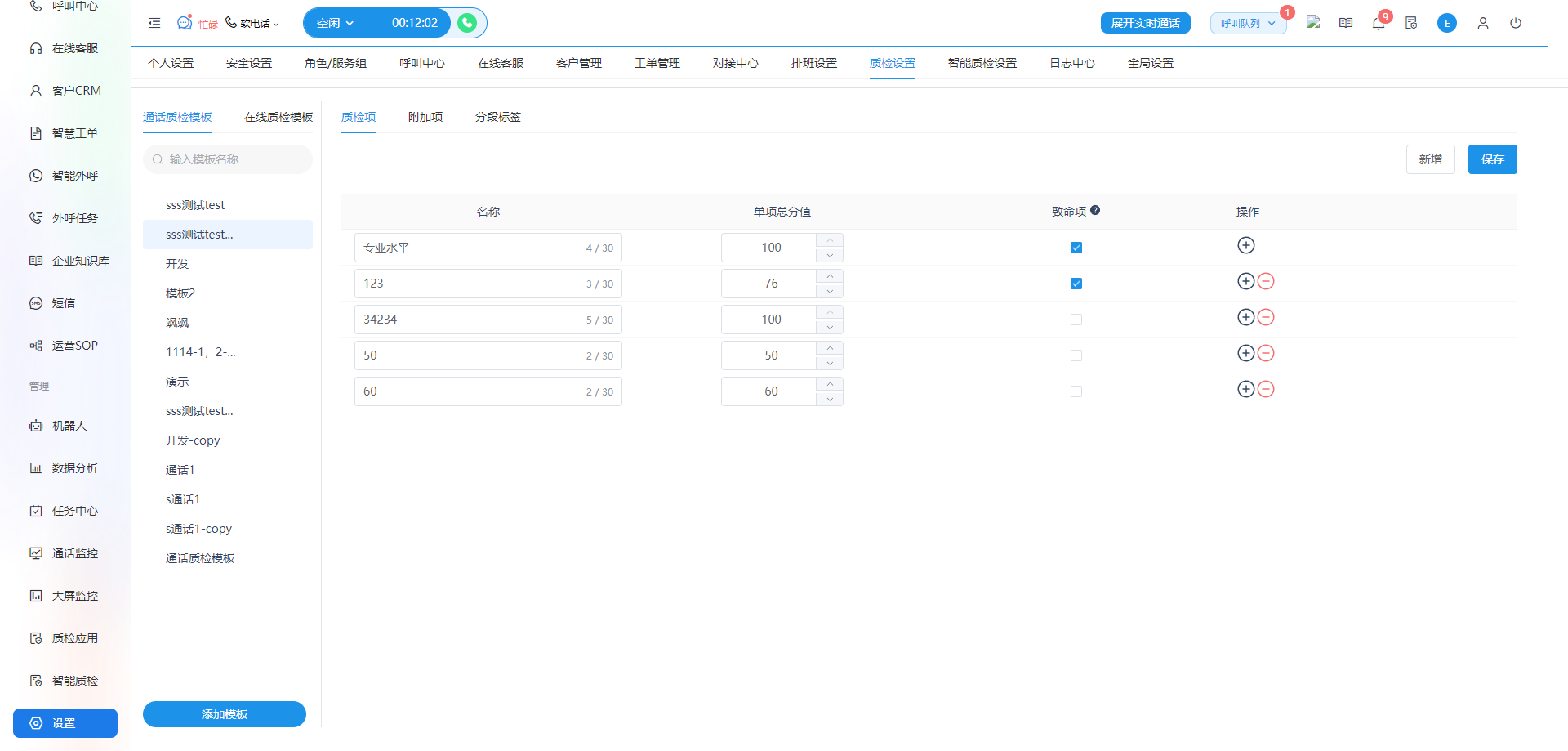Select template 开发-copy
The height and width of the screenshot is (751, 1568).
(228, 440)
